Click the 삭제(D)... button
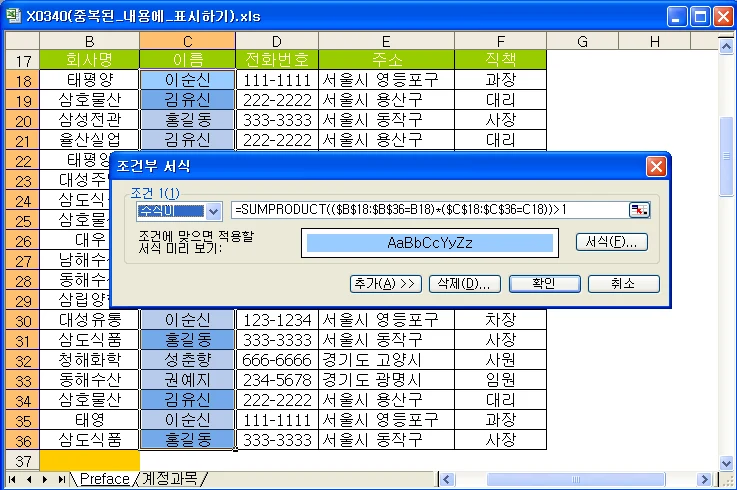 (464, 284)
